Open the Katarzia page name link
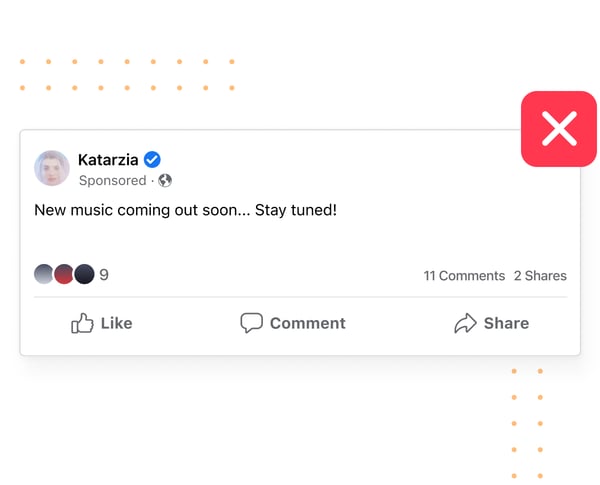600x485 pixels. tap(108, 160)
